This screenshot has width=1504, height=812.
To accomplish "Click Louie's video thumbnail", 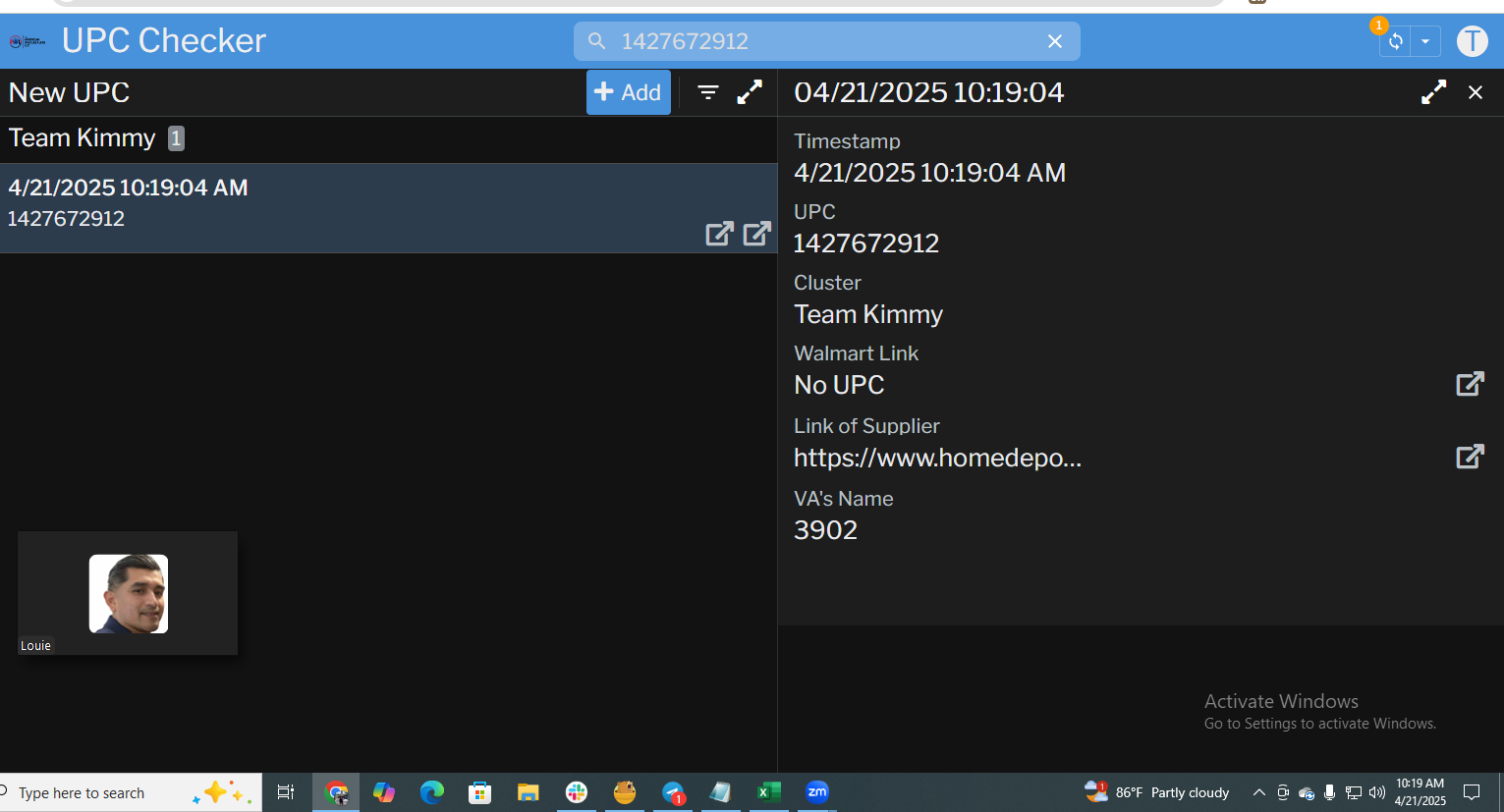I will [128, 593].
